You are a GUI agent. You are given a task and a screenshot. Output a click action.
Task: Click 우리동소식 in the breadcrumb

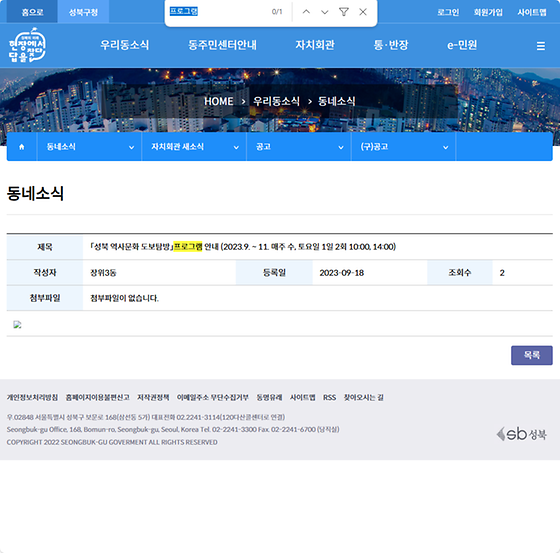pos(276,101)
